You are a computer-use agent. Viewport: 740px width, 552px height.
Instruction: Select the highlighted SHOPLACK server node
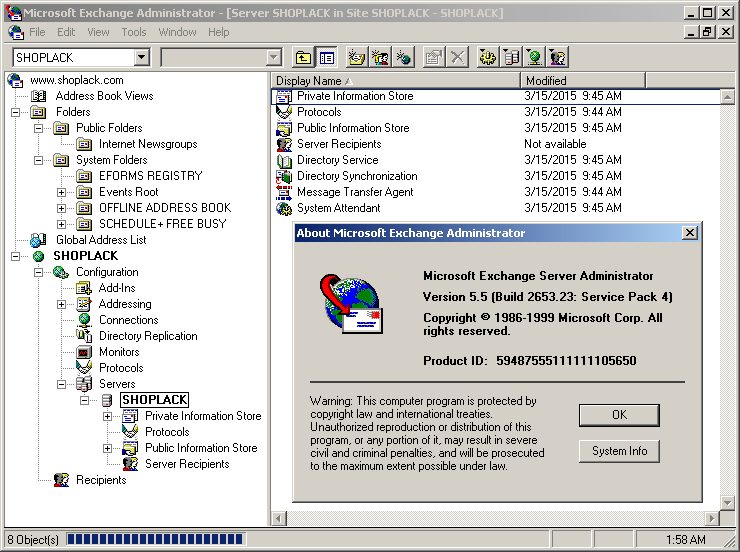click(154, 400)
